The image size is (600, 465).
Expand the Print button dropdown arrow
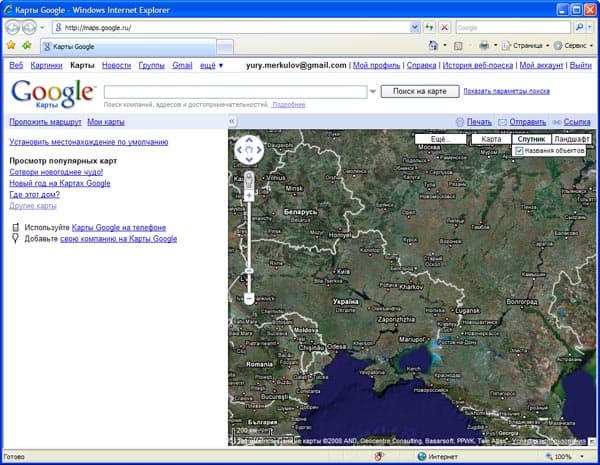pyautogui.click(x=495, y=46)
